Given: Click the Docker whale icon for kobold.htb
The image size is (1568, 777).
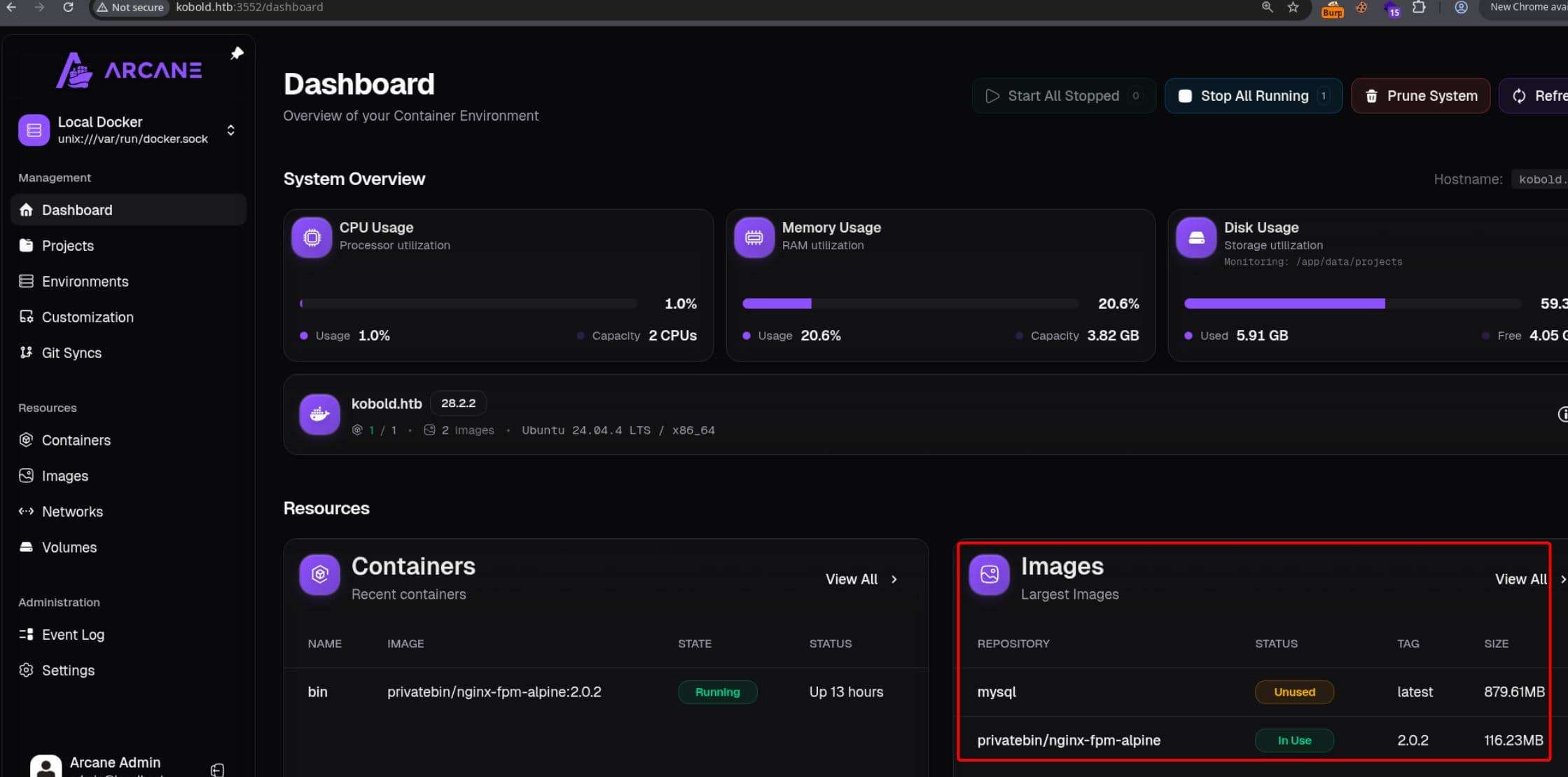Looking at the screenshot, I should pyautogui.click(x=319, y=414).
